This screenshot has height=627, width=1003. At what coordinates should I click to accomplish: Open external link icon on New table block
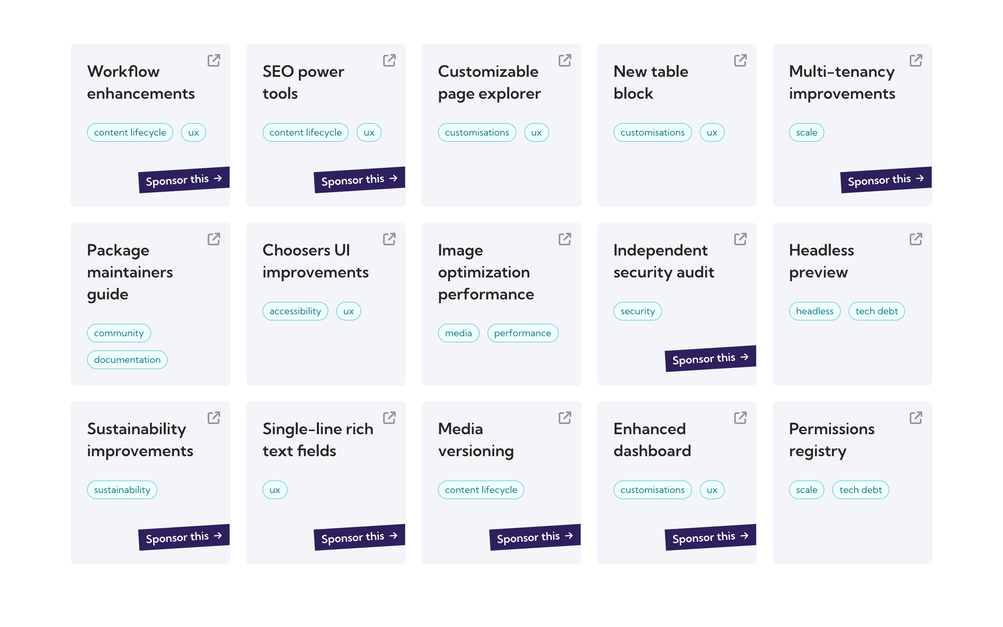[740, 60]
